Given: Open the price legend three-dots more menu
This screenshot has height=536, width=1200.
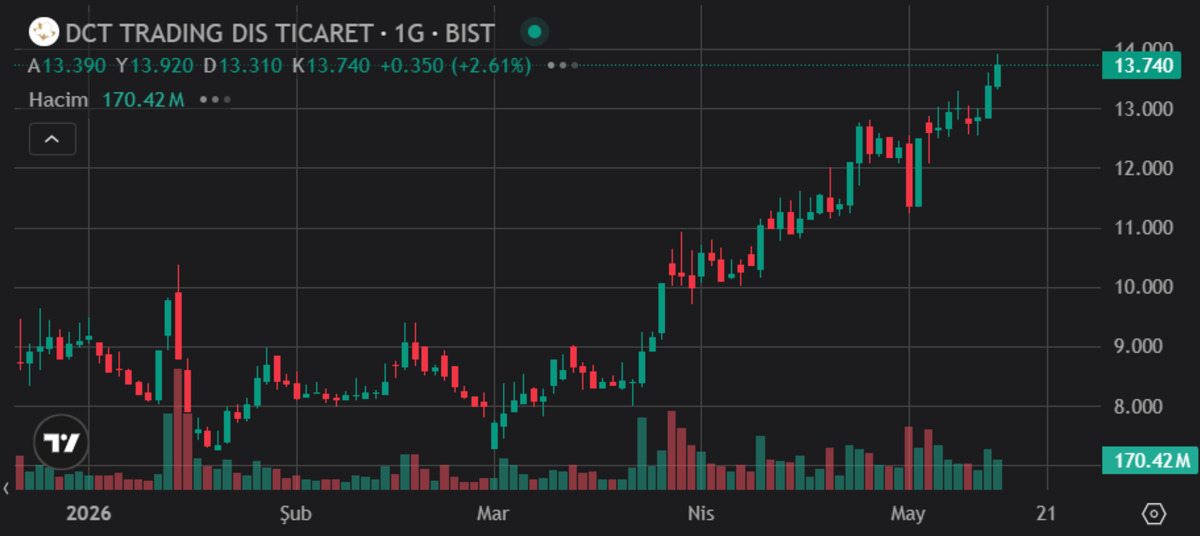Looking at the screenshot, I should pyautogui.click(x=563, y=66).
